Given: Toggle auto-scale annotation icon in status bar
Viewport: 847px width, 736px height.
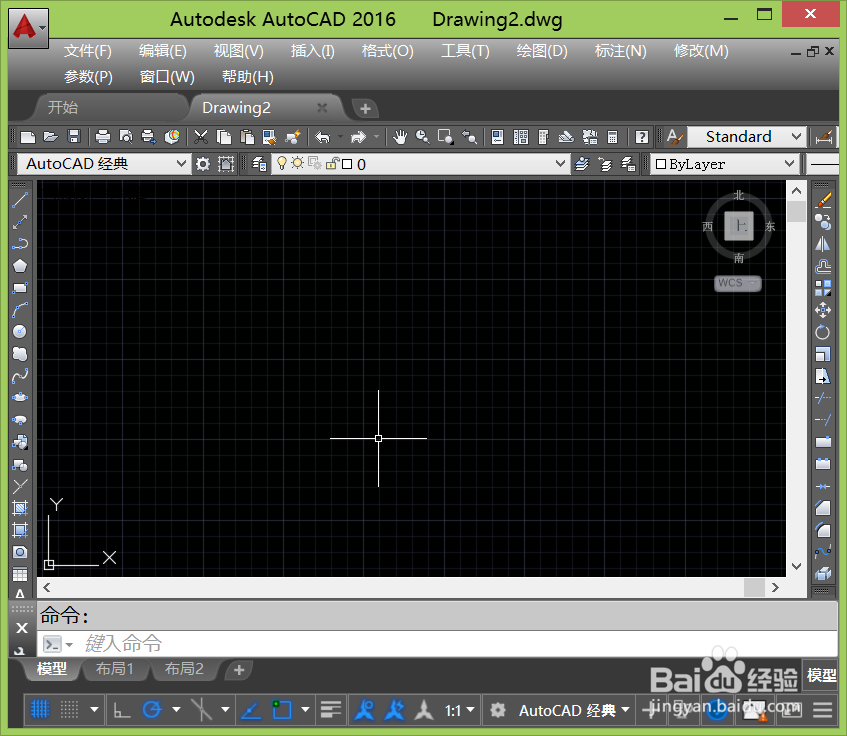Looking at the screenshot, I should click(394, 709).
